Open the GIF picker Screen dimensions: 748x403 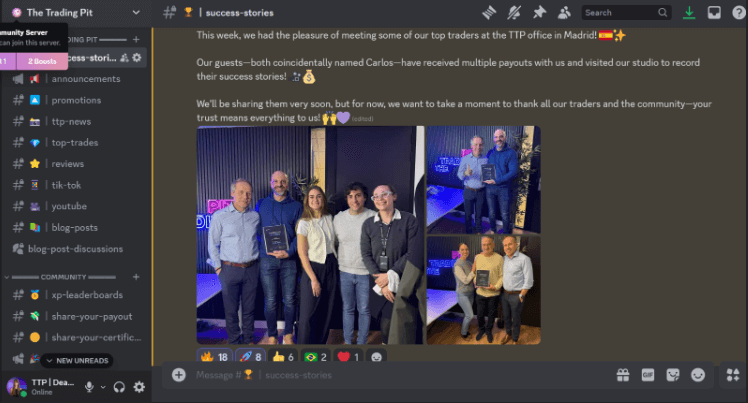[x=648, y=375]
